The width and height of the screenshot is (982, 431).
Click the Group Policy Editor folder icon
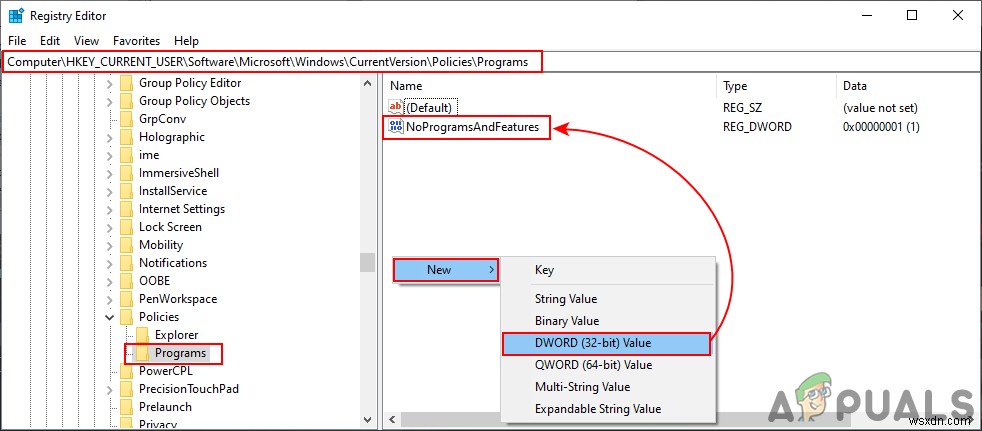tap(127, 83)
